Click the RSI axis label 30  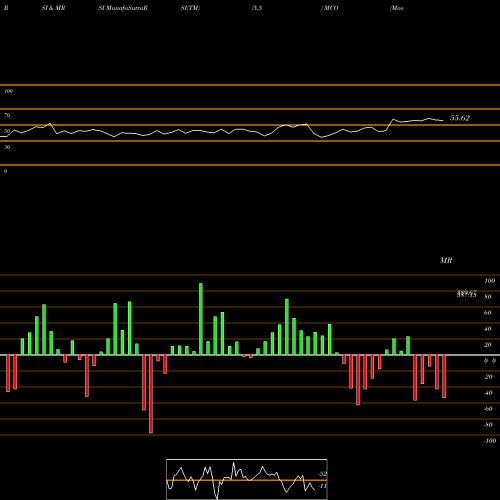tap(7, 147)
